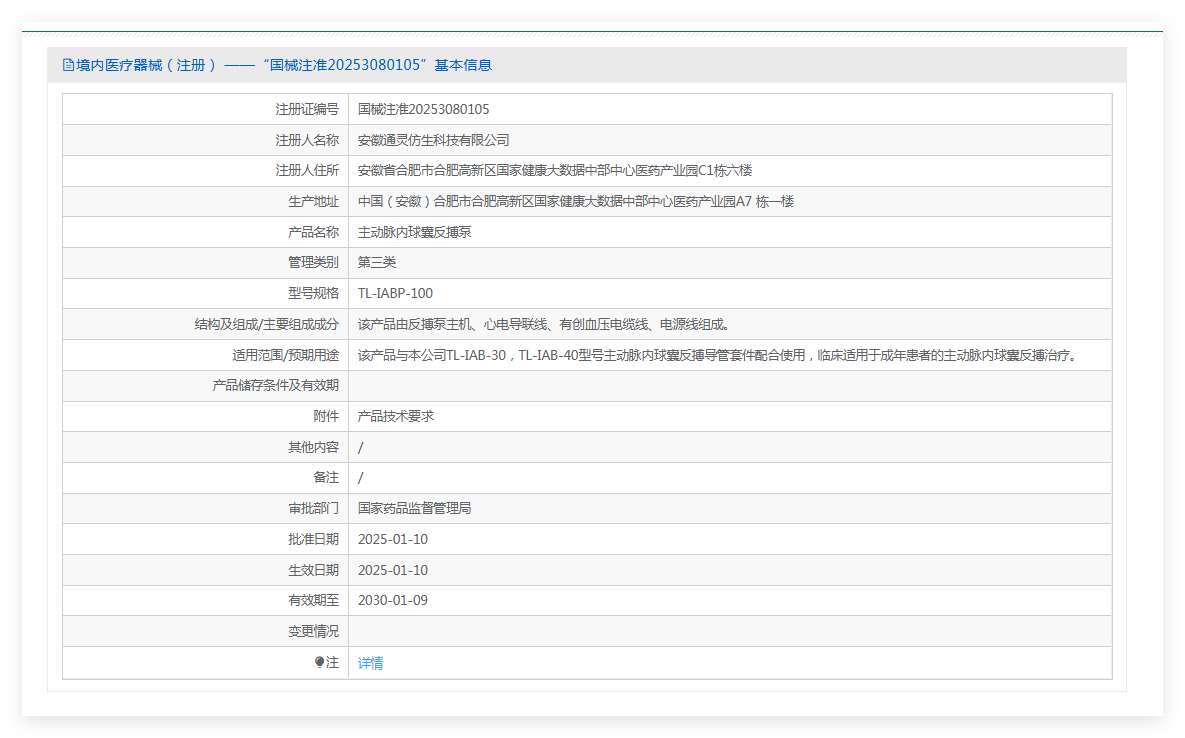Click the 备注 label cell
The height and width of the screenshot is (738, 1185).
[x=206, y=478]
